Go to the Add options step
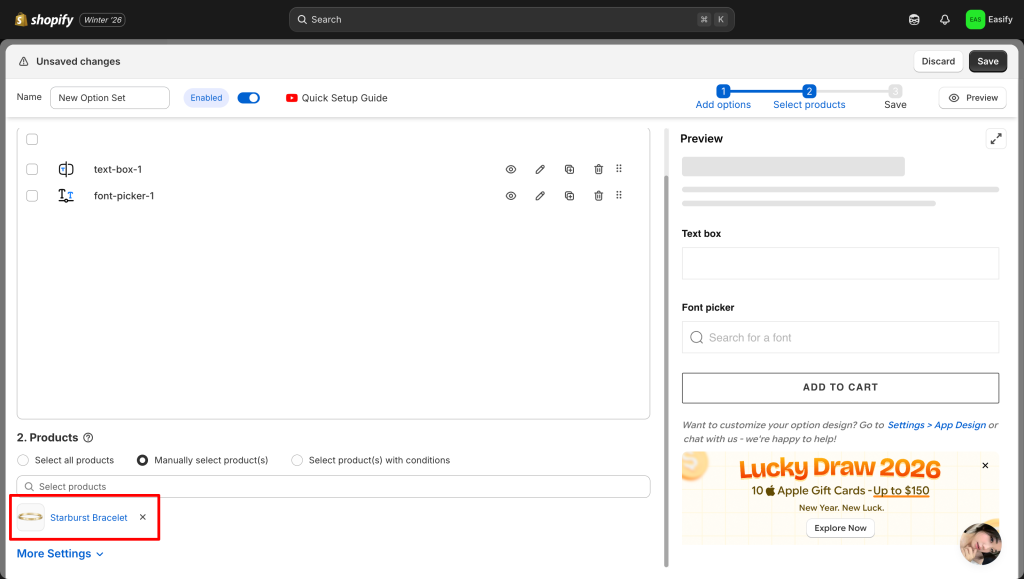The height and width of the screenshot is (579, 1024). 723,97
